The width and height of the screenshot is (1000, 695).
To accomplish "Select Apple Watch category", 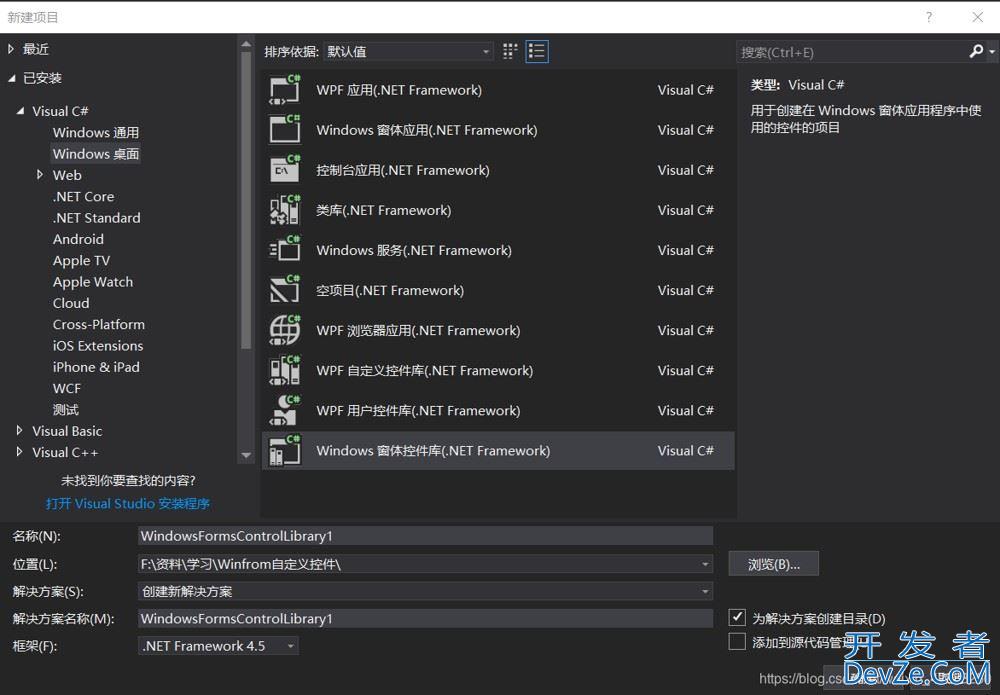I will point(93,282).
